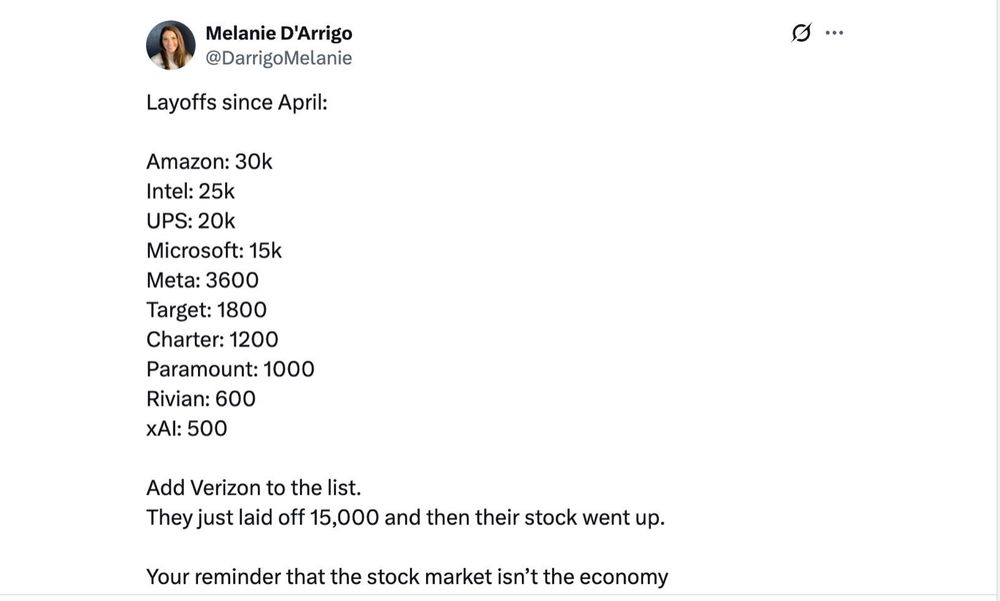Open the @DarrigoMelanie handle link
The image size is (1000, 601).
[x=278, y=58]
